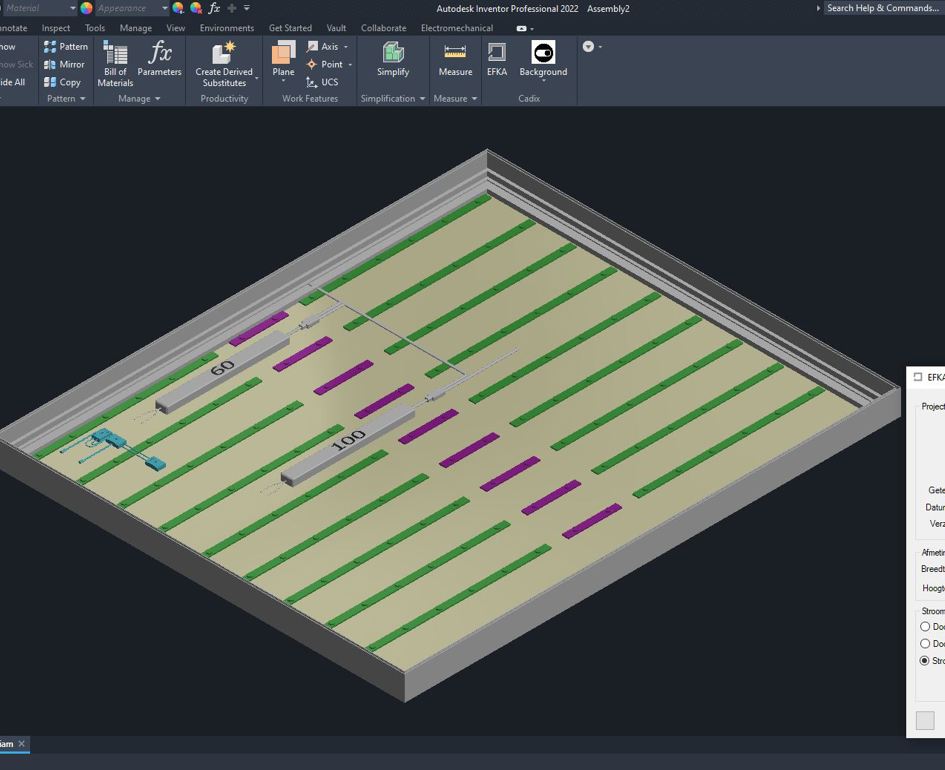Screen dimensions: 945x770
Task: Click Create Derived Substitutes
Action: 224,63
